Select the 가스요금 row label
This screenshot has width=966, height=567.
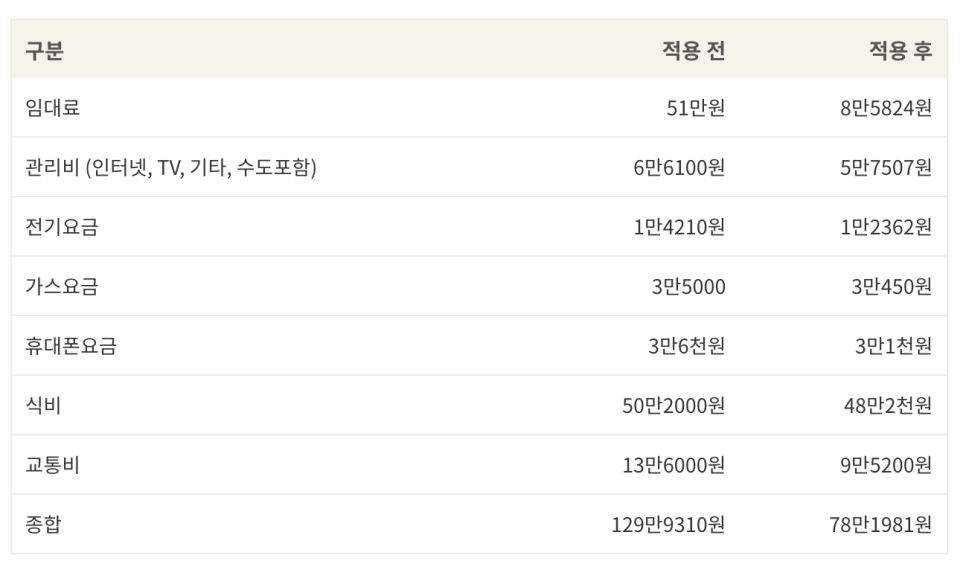point(62,287)
